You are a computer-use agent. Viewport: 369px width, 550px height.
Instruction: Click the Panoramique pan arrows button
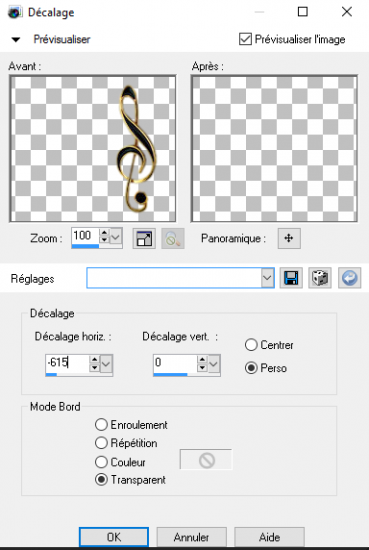coord(289,239)
